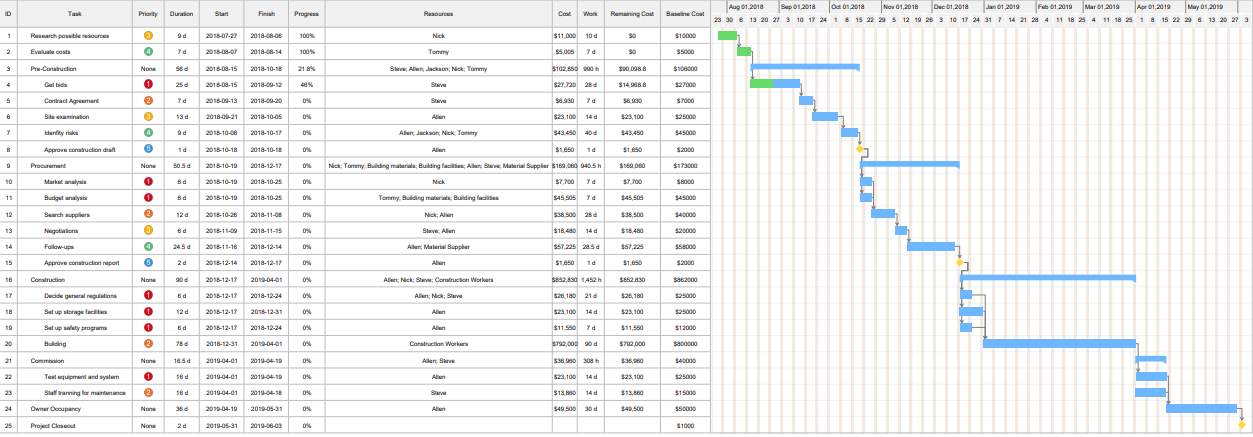Image resolution: width=1253 pixels, height=437 pixels.
Task: Click the Jan 01,2019 timeline header
Action: (x=1002, y=7)
